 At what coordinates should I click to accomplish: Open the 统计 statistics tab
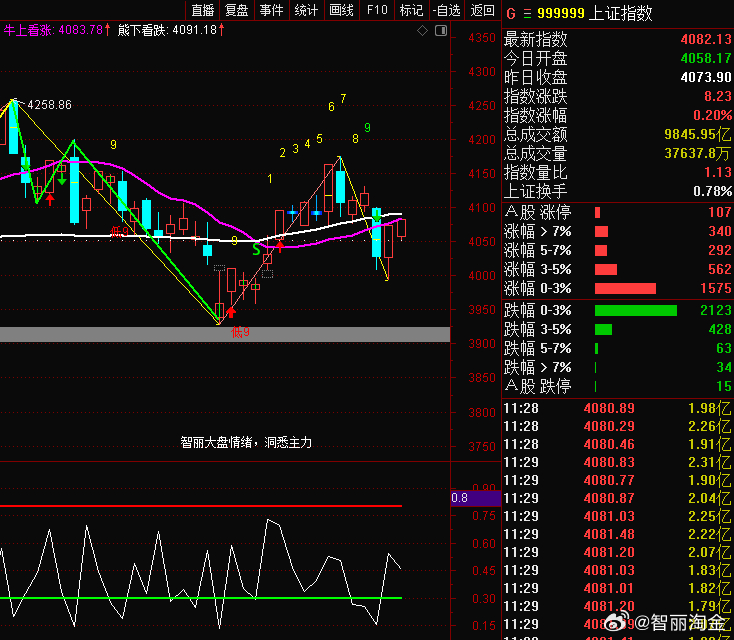[x=306, y=10]
